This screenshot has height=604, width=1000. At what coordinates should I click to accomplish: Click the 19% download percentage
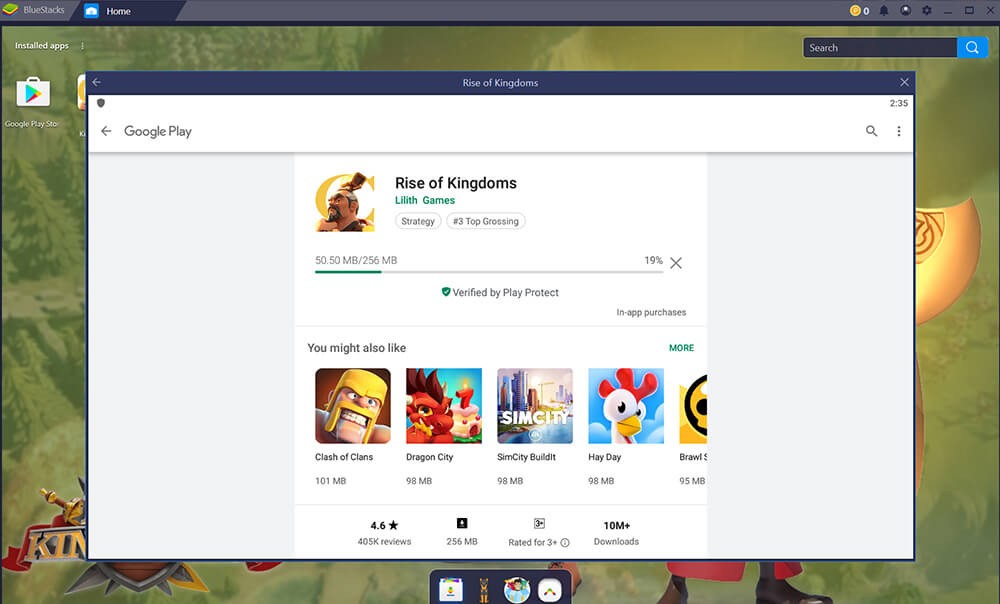tap(653, 260)
